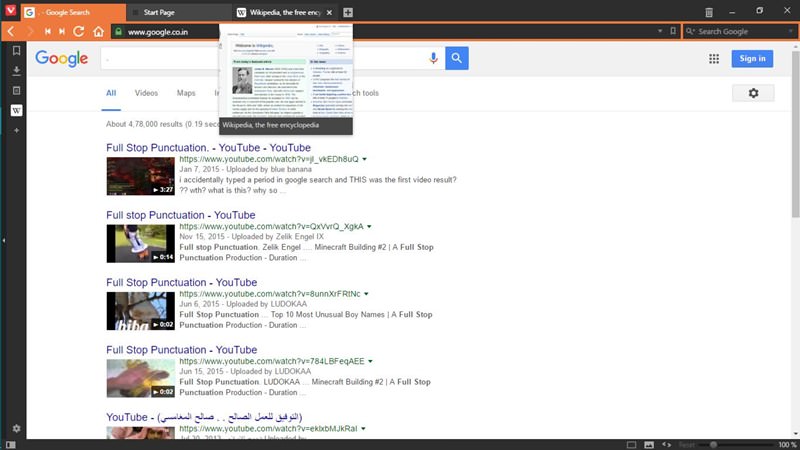Expand the address bar history dropdown
This screenshot has height=450, width=800.
tap(660, 31)
